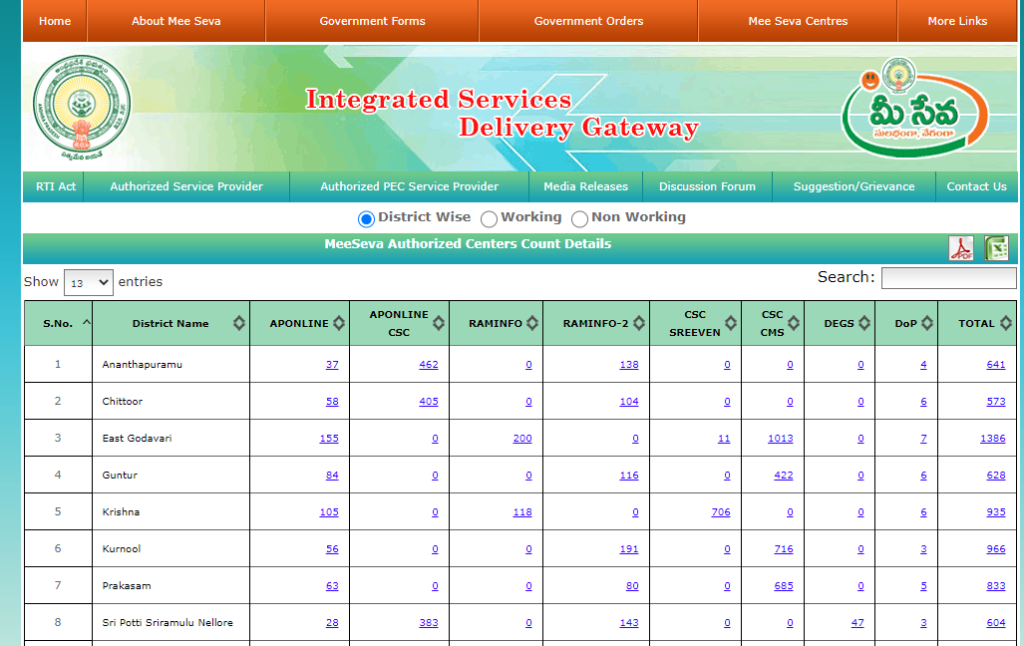Click the Kurnool district name cell
Viewport: 1024px width, 646px height.
click(170, 549)
